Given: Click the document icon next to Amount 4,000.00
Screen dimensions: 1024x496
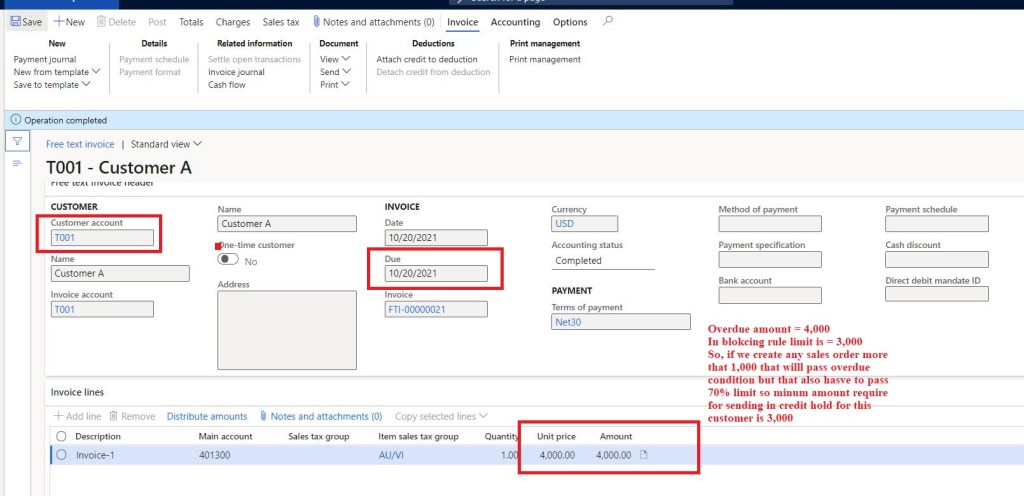Looking at the screenshot, I should [644, 455].
